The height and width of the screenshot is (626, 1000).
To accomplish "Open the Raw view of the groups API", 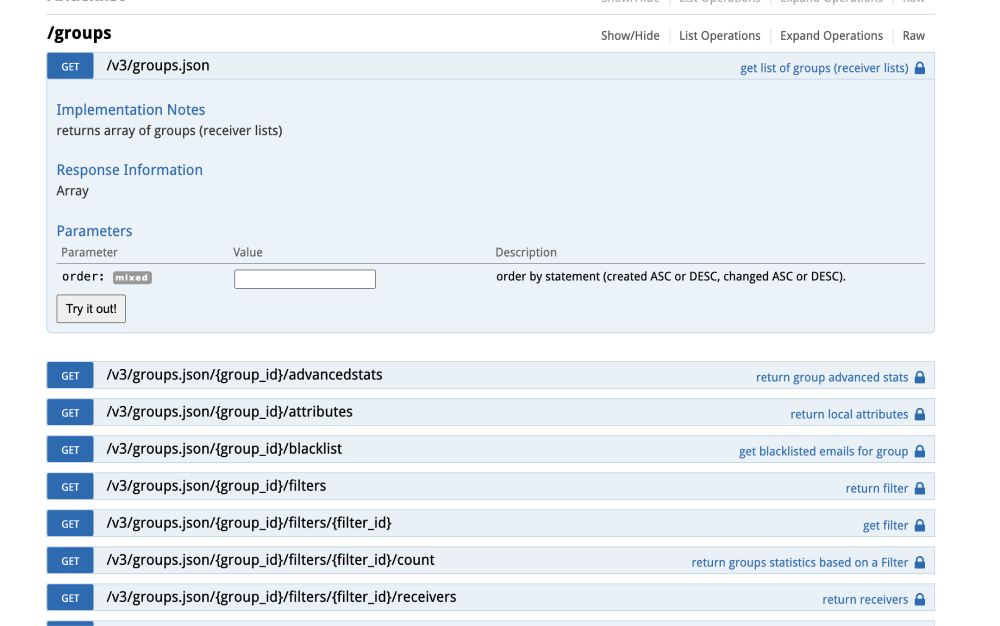I will [913, 35].
